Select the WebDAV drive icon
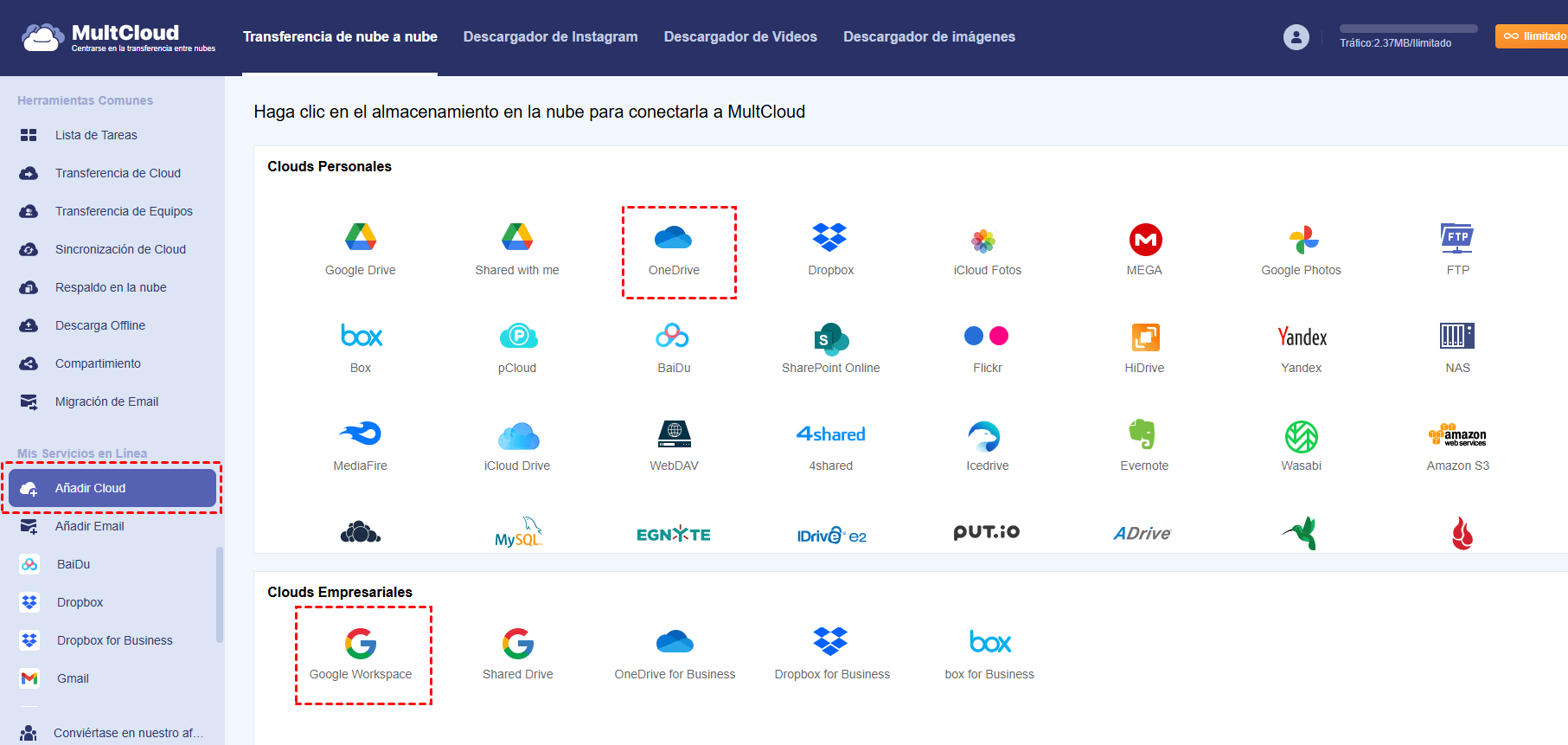This screenshot has width=1568, height=745. tap(675, 434)
